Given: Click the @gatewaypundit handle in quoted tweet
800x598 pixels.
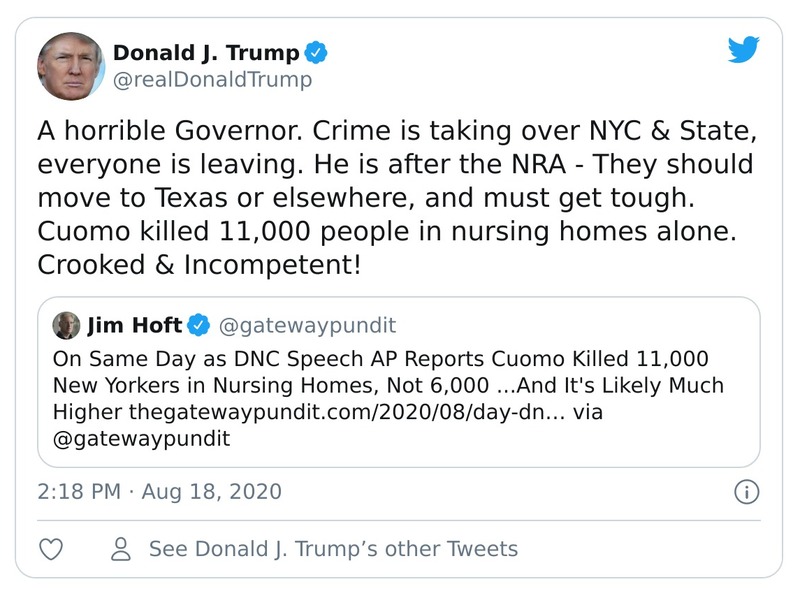Looking at the screenshot, I should (x=311, y=324).
